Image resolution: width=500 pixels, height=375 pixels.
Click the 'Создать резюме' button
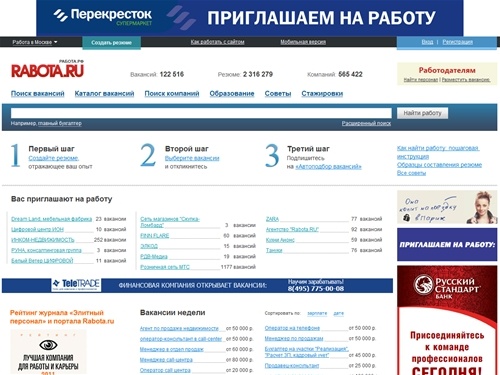[111, 43]
